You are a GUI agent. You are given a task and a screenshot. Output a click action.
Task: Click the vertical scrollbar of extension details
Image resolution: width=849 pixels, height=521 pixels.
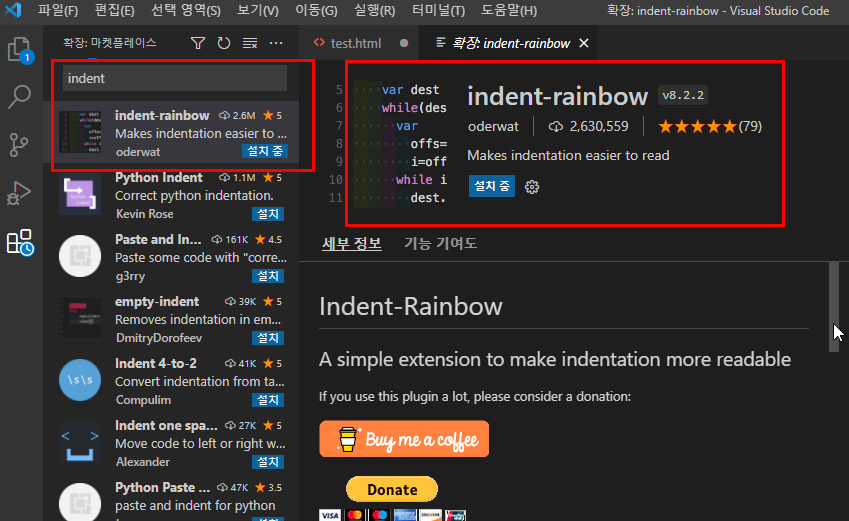point(833,307)
